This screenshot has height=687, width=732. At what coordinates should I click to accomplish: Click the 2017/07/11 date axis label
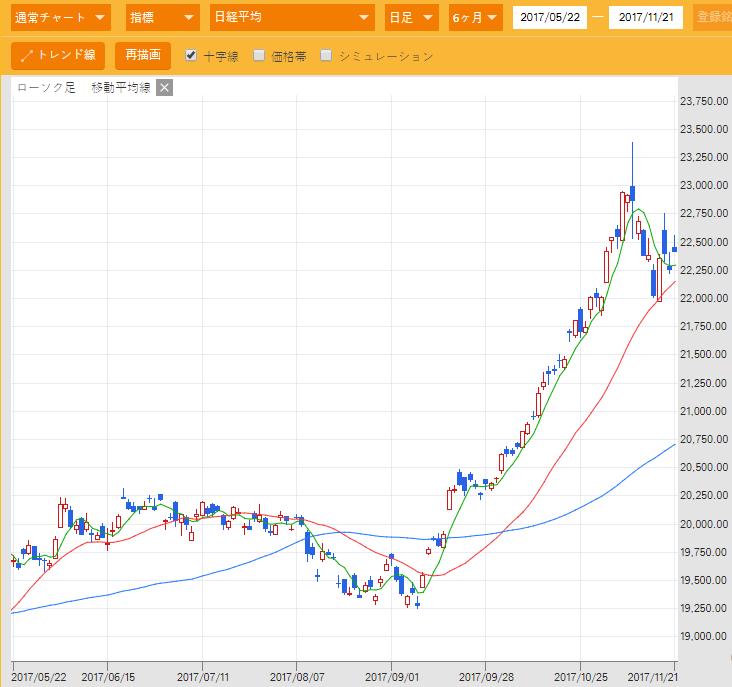click(203, 677)
